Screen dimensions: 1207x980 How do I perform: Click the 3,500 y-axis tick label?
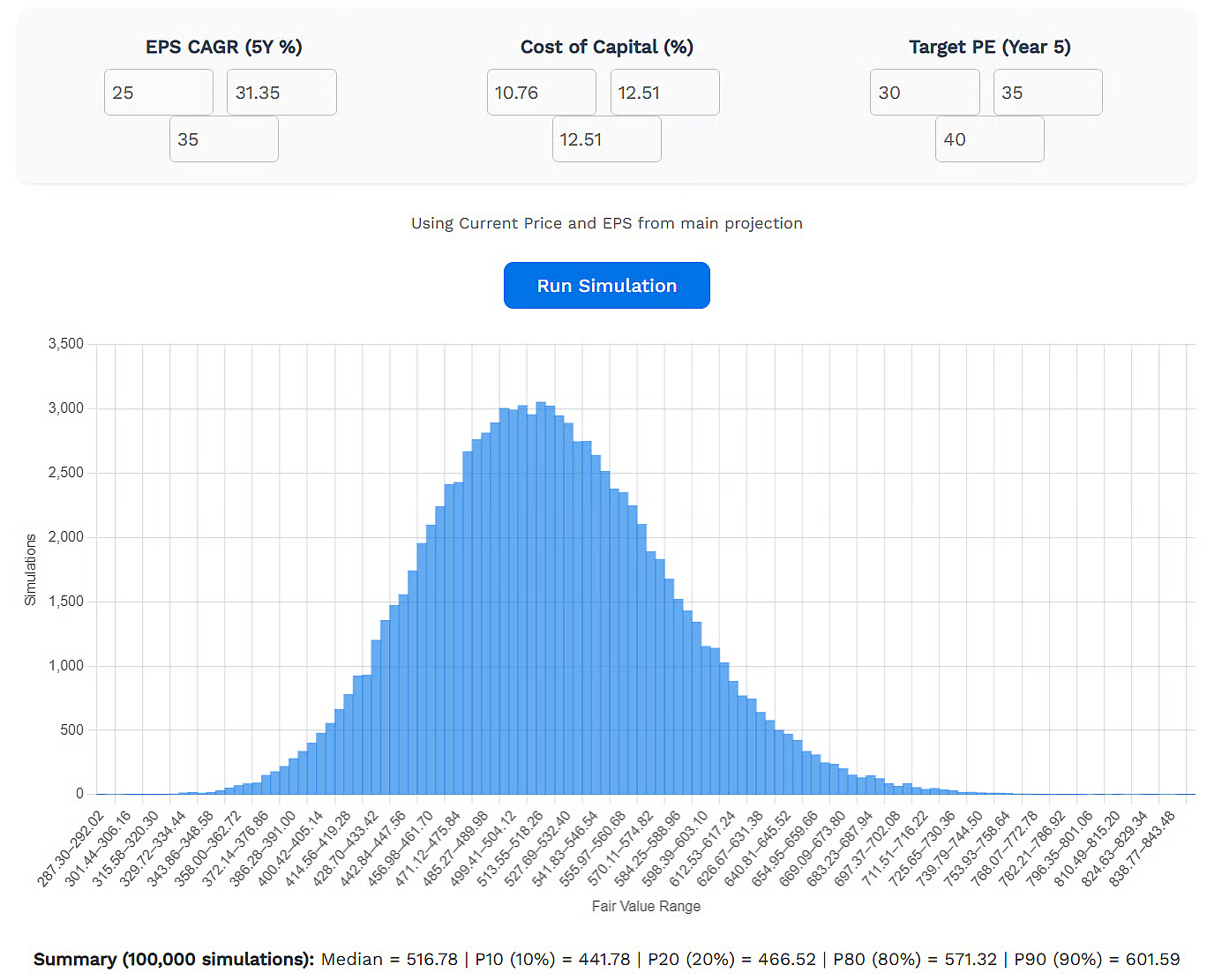(66, 344)
